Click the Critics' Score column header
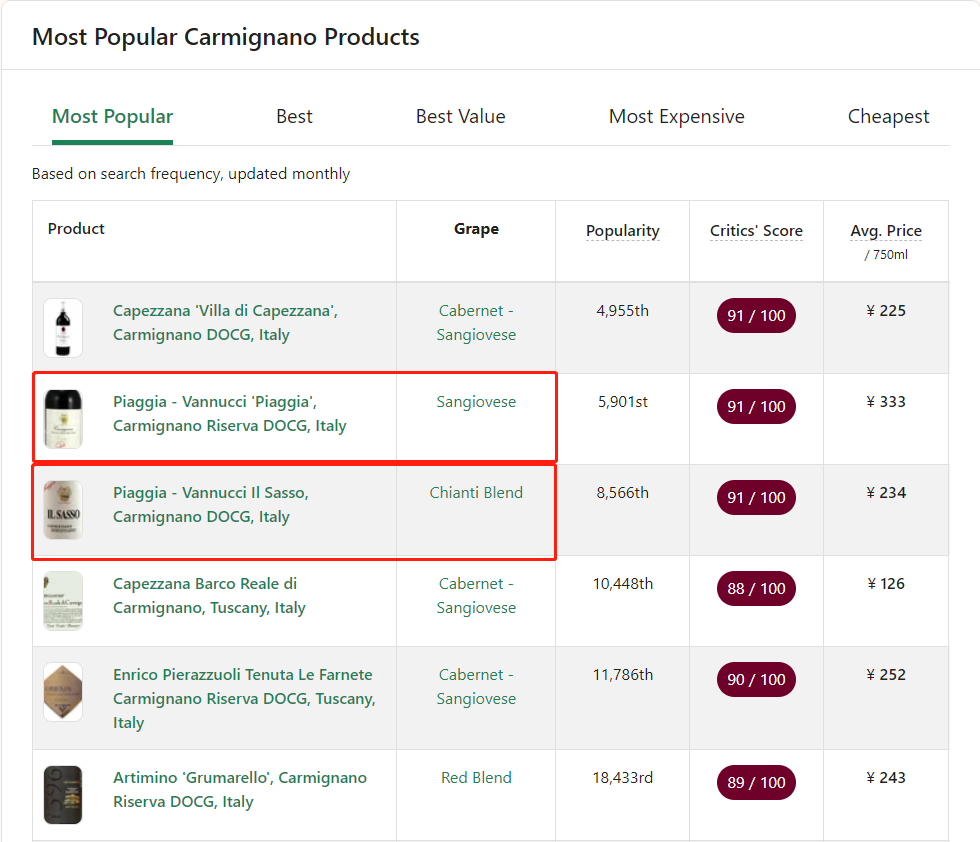The image size is (980, 842). coord(756,231)
